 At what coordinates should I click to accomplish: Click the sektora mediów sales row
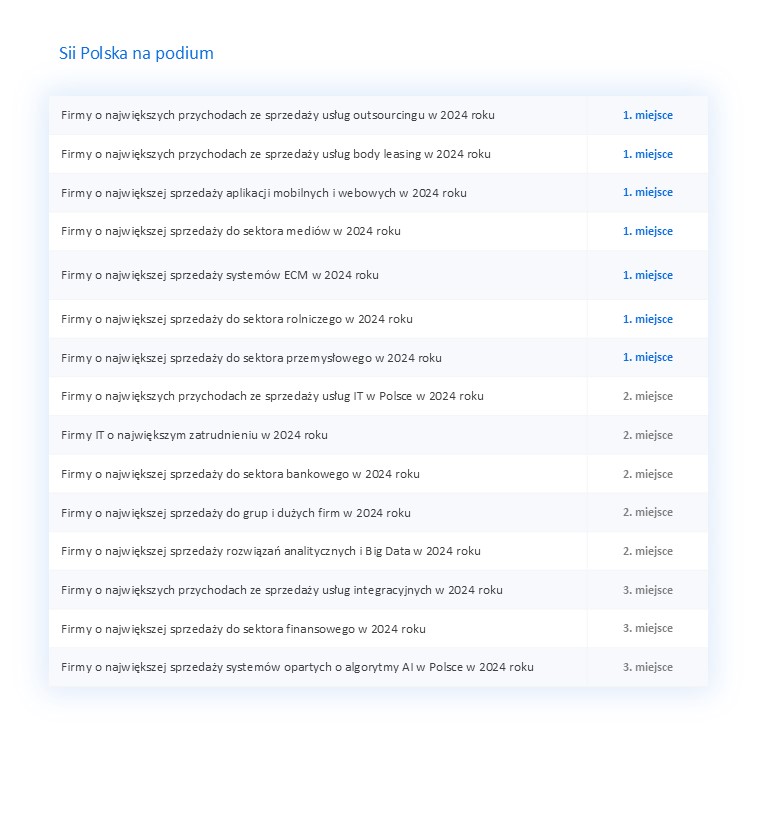pos(378,231)
